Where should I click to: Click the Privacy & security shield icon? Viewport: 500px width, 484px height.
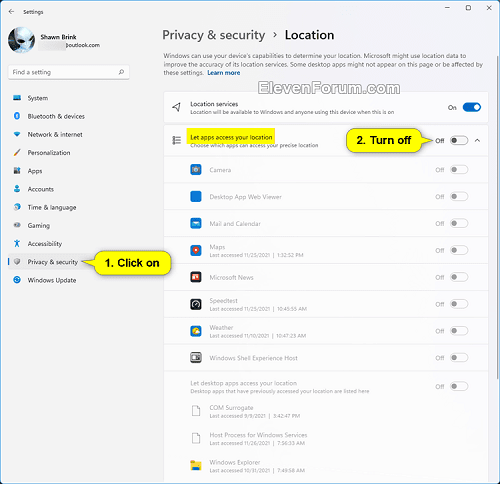[17, 262]
